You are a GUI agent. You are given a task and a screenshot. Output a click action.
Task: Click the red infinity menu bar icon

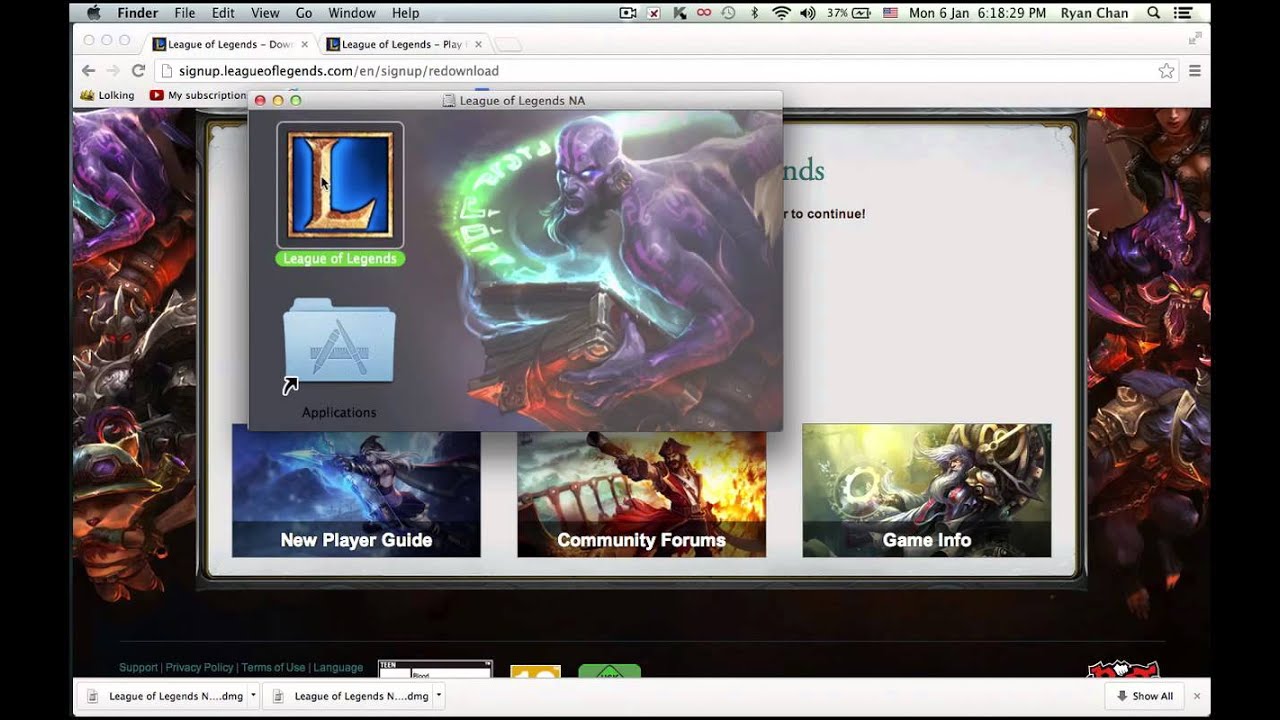pyautogui.click(x=704, y=13)
